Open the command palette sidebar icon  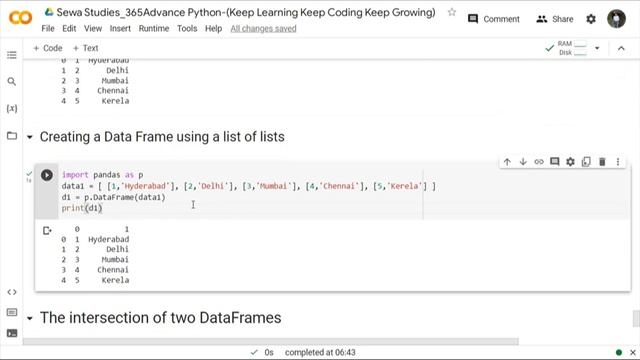(x=12, y=312)
